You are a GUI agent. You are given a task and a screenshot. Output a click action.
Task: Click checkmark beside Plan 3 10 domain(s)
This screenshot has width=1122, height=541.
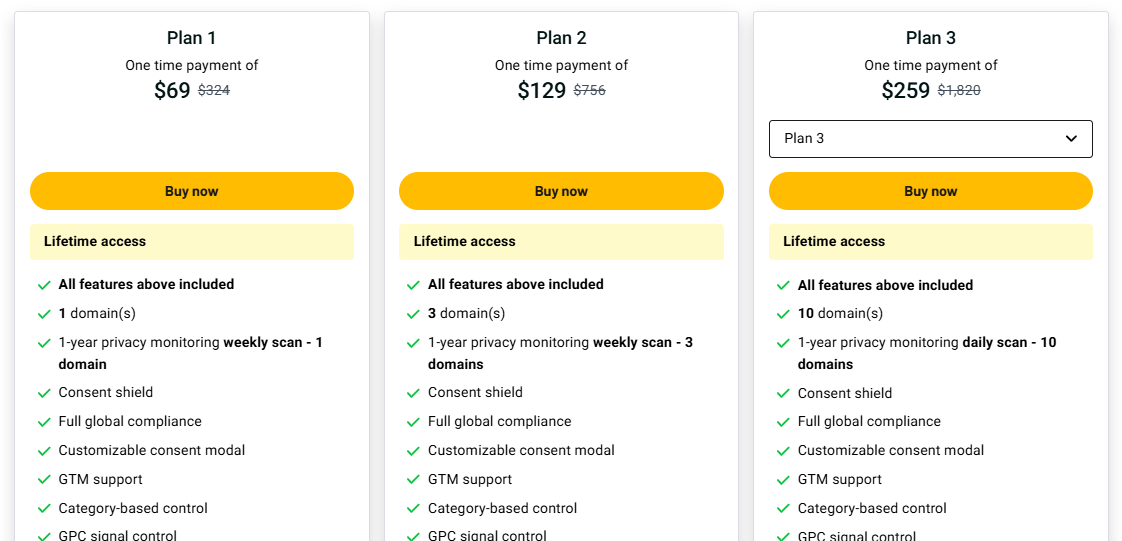click(783, 314)
